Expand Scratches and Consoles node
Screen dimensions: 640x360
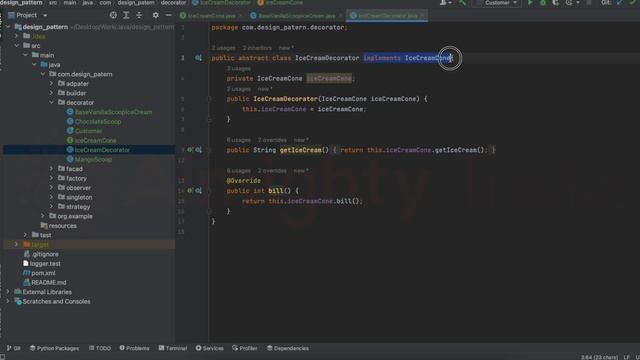click(8, 301)
